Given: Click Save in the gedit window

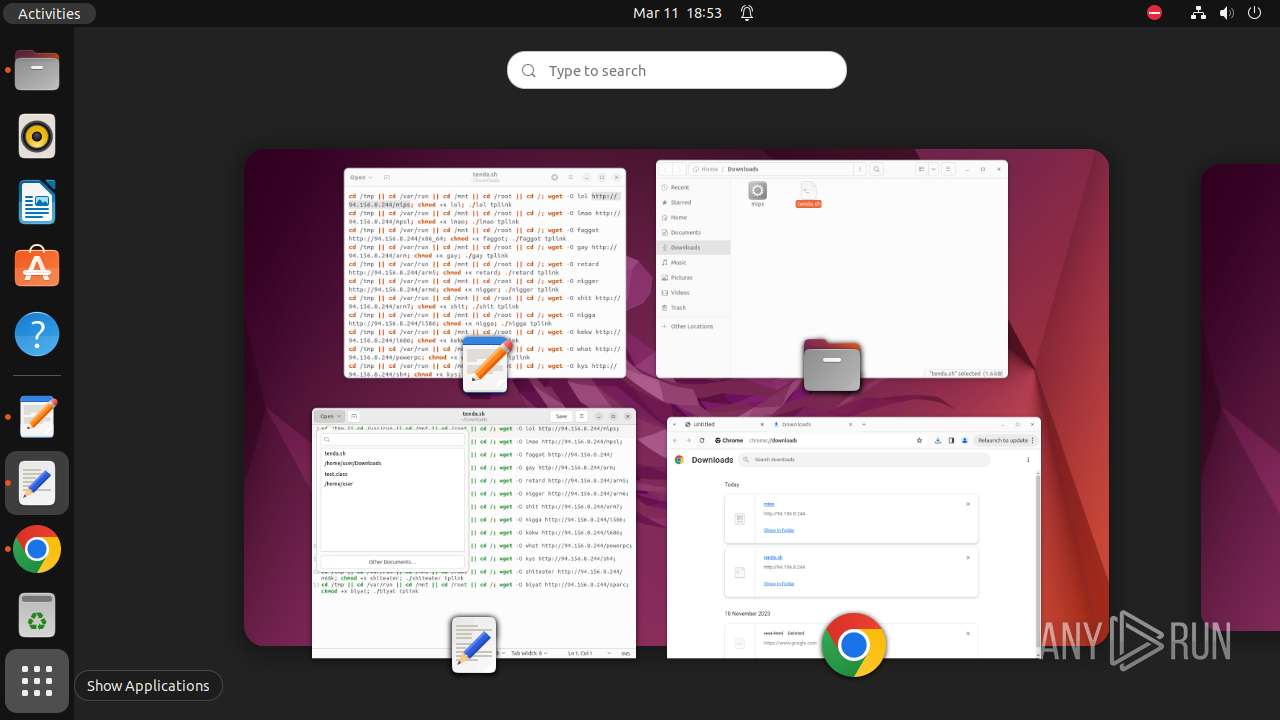Looking at the screenshot, I should pos(561,416).
